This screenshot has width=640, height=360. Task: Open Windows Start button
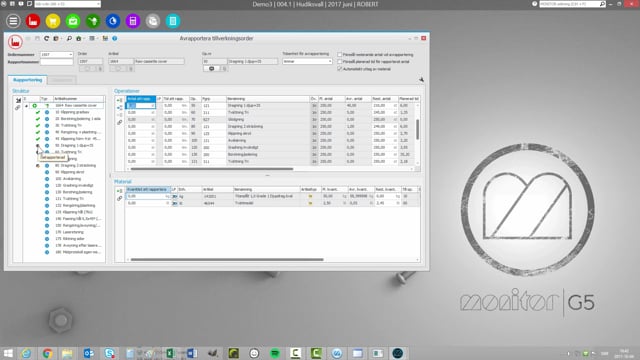tap(8, 353)
